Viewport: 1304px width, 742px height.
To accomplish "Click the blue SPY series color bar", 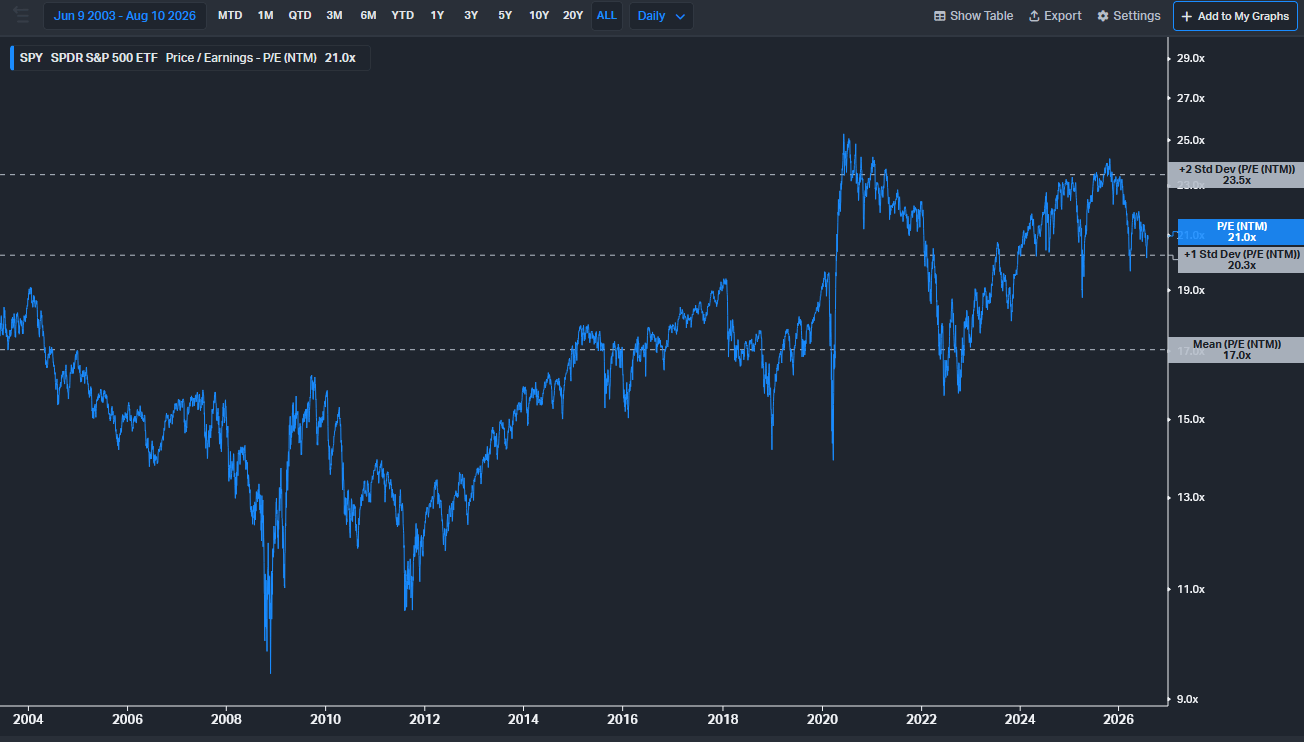I will tap(12, 58).
